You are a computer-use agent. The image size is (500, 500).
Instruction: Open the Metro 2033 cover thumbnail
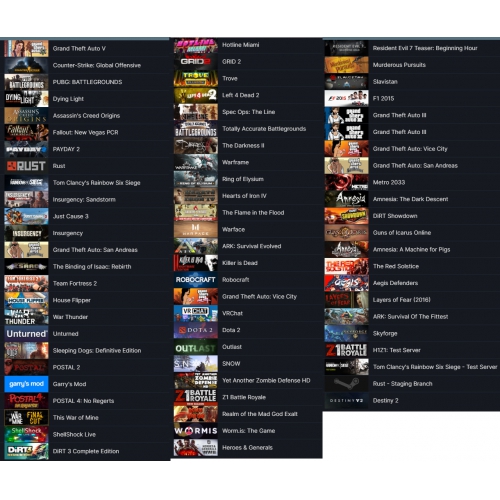point(346,182)
